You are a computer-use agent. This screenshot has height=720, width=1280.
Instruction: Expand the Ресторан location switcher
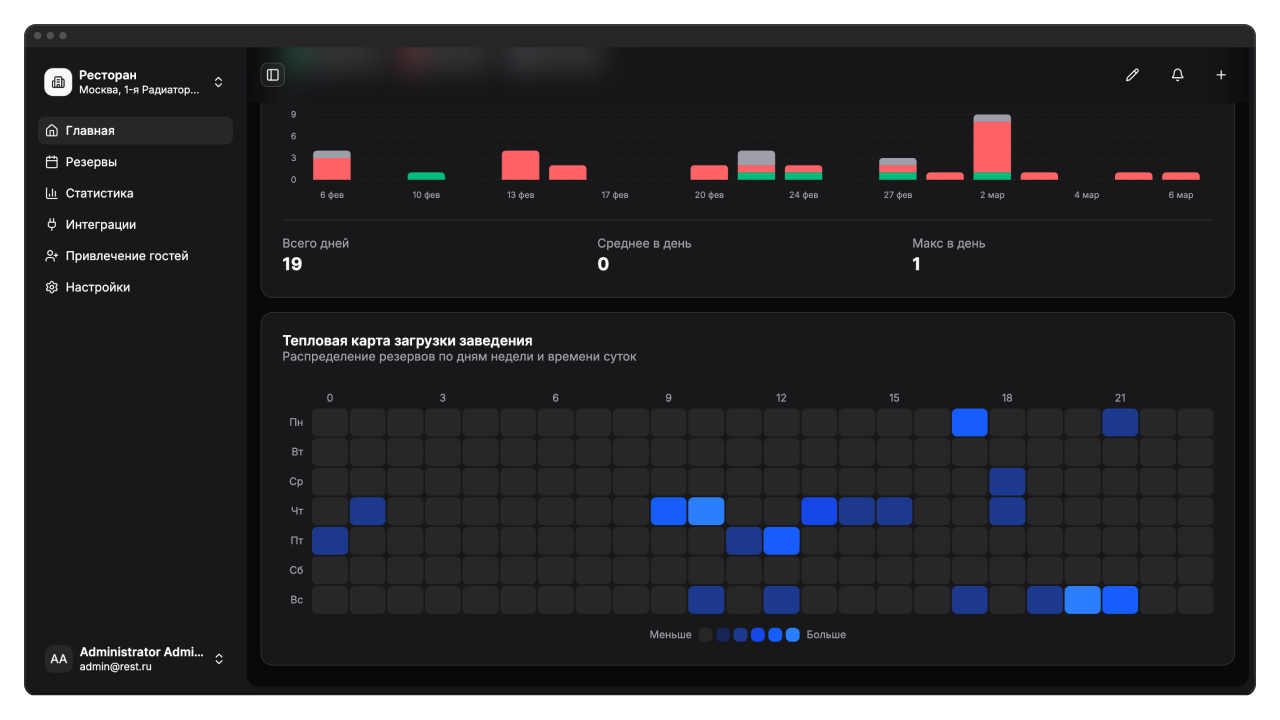(x=219, y=82)
